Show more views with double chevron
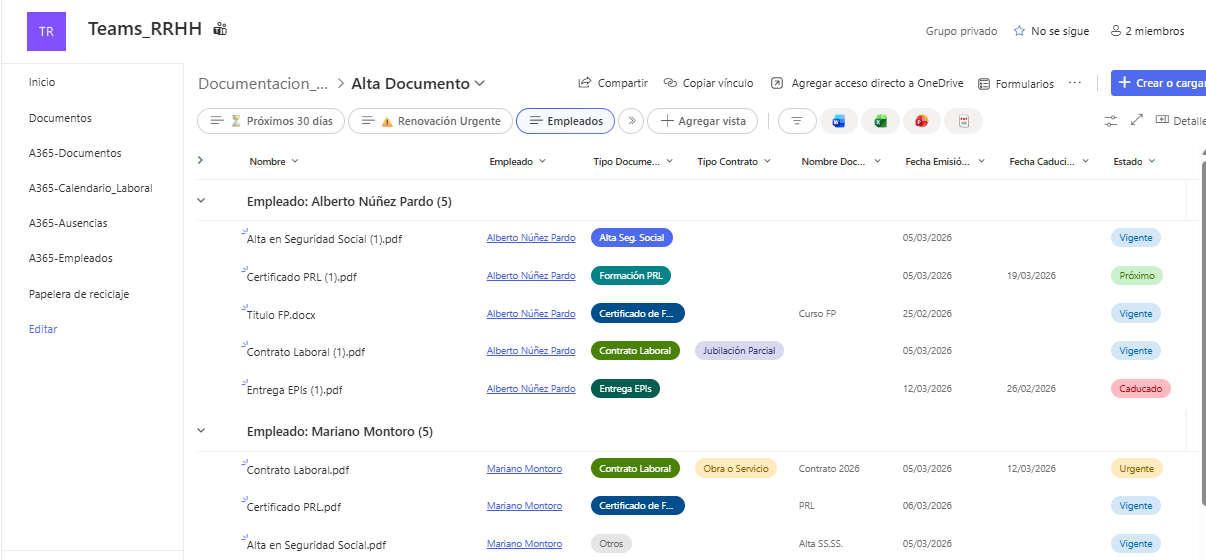Image resolution: width=1206 pixels, height=560 pixels. (631, 121)
